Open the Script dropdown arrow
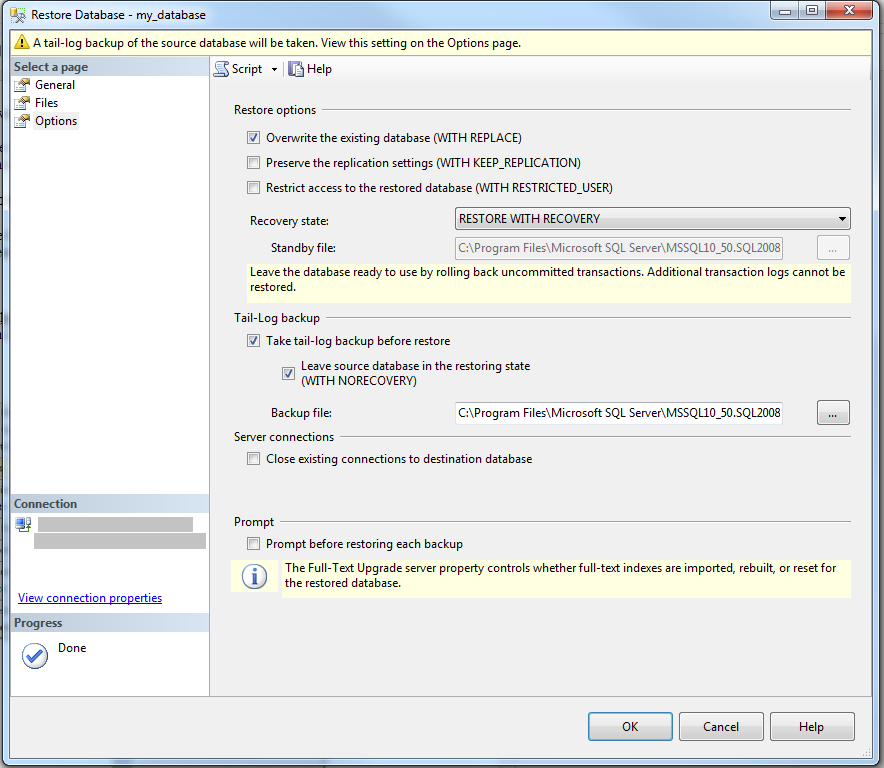The width and height of the screenshot is (884, 768). click(x=275, y=69)
